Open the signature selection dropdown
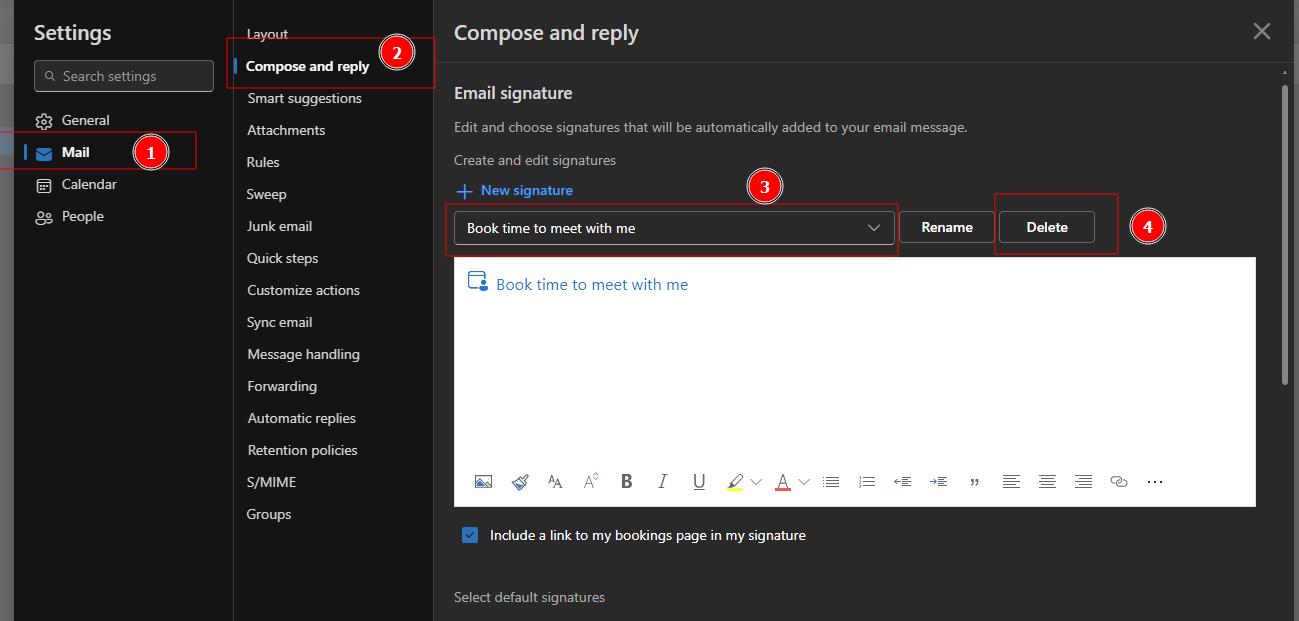The image size is (1299, 621). [x=674, y=228]
